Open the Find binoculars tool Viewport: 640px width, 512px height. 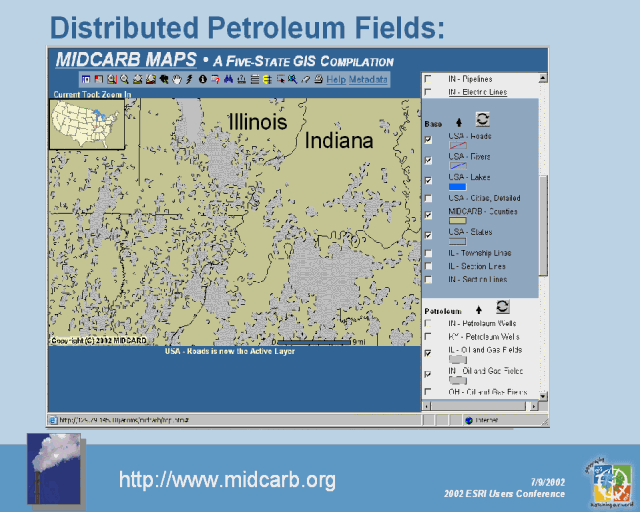[x=228, y=79]
